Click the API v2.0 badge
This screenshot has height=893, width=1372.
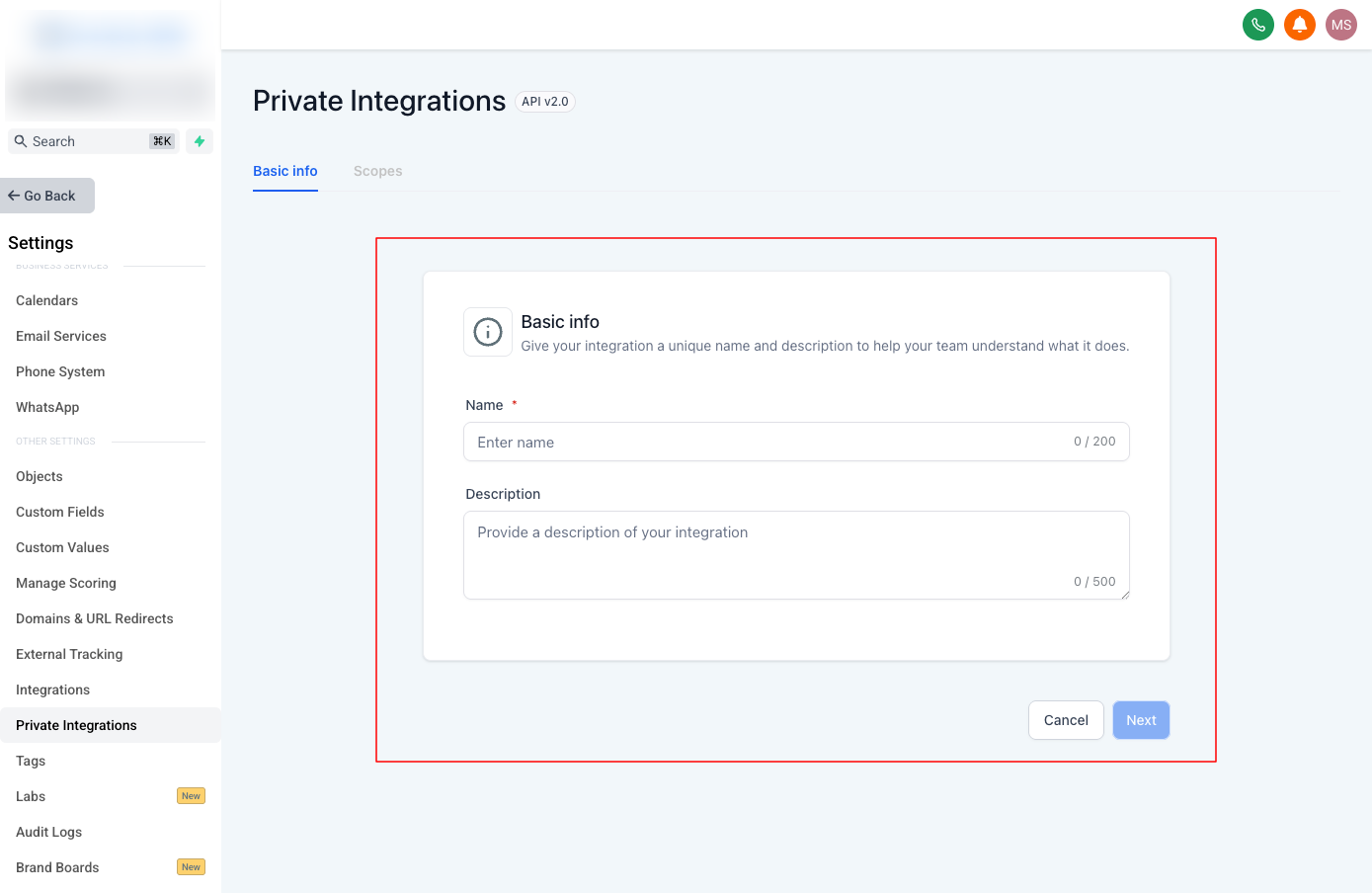click(545, 102)
